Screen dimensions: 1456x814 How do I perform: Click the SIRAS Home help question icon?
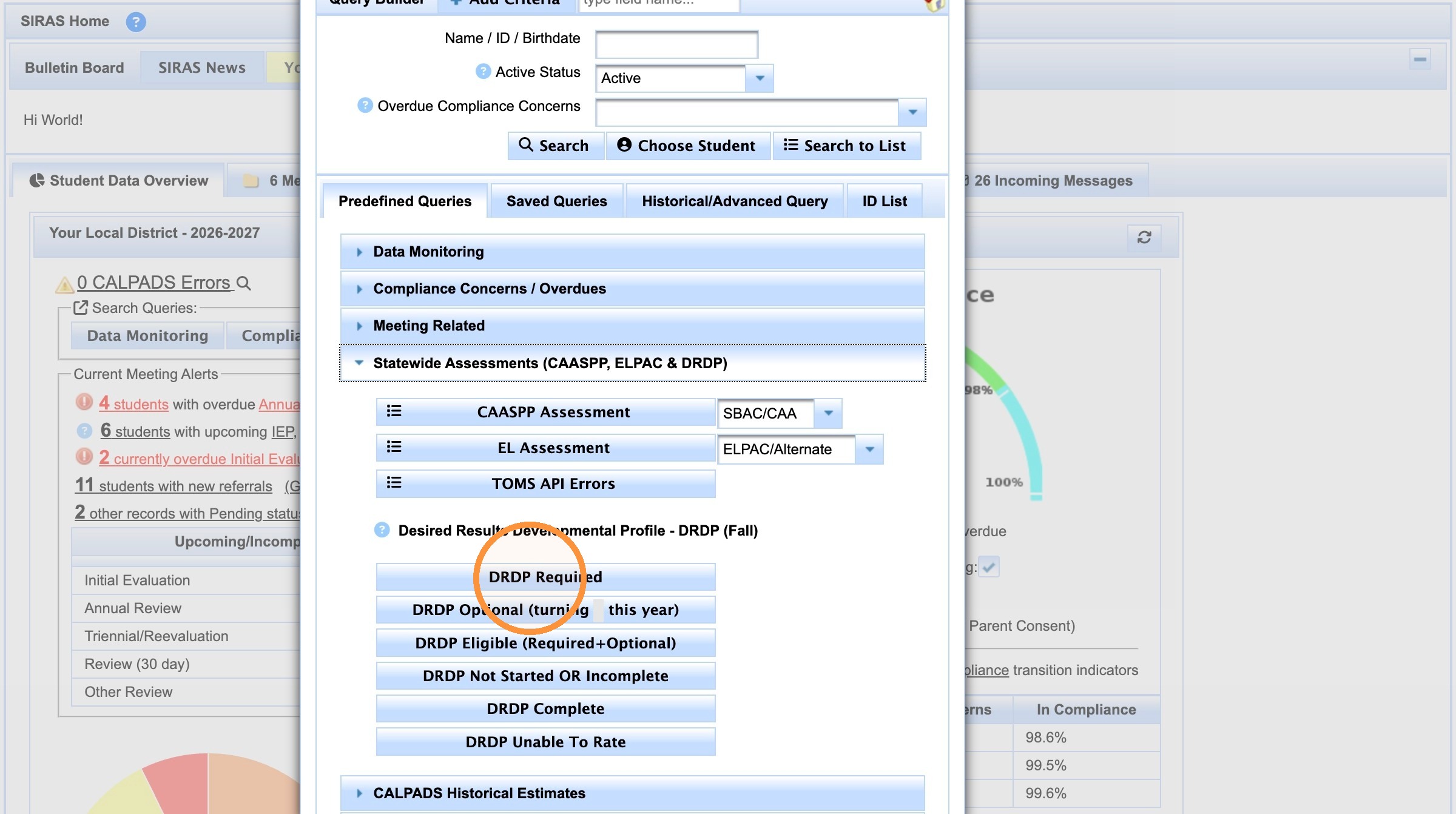click(x=136, y=22)
